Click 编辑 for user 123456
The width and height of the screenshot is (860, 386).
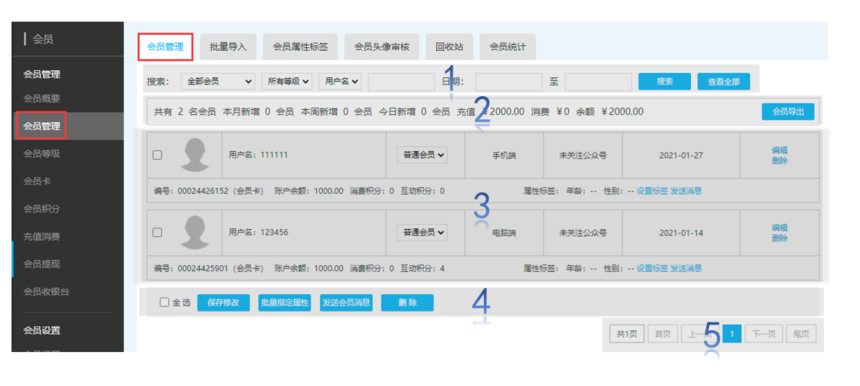coord(779,227)
